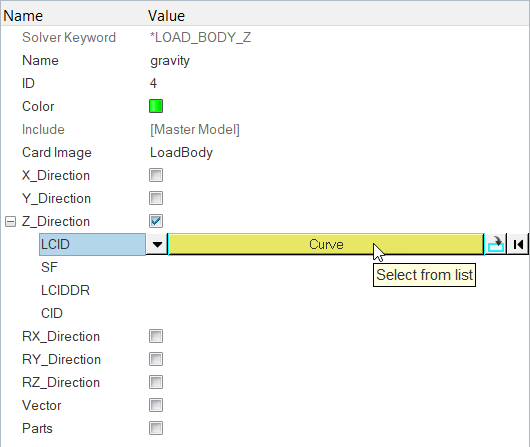Click the yellow Curve selector button
The width and height of the screenshot is (530, 447).
coord(326,244)
